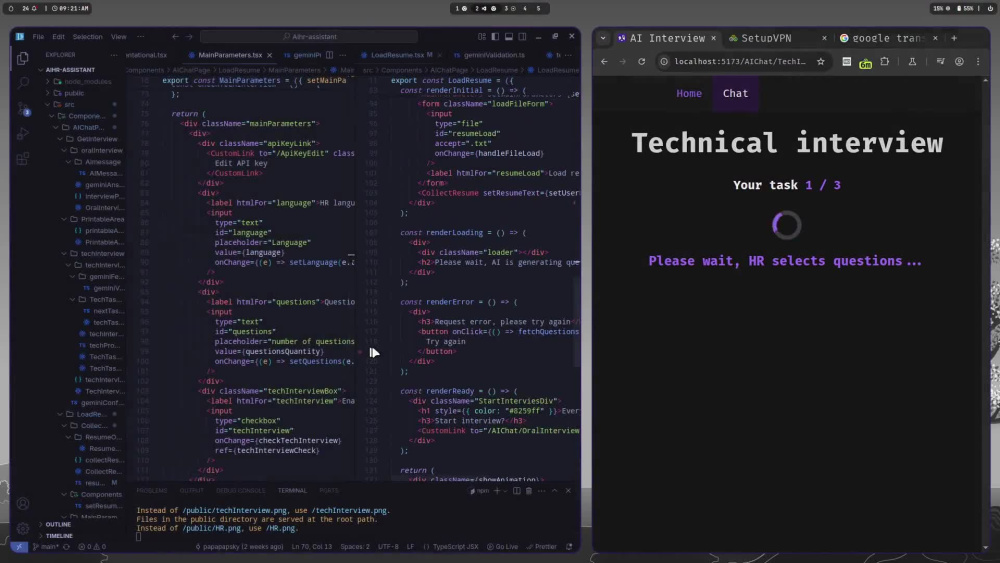Screen dimensions: 1000x563
Task: Open the Accounts icon in activity bar
Action: pos(23,504)
